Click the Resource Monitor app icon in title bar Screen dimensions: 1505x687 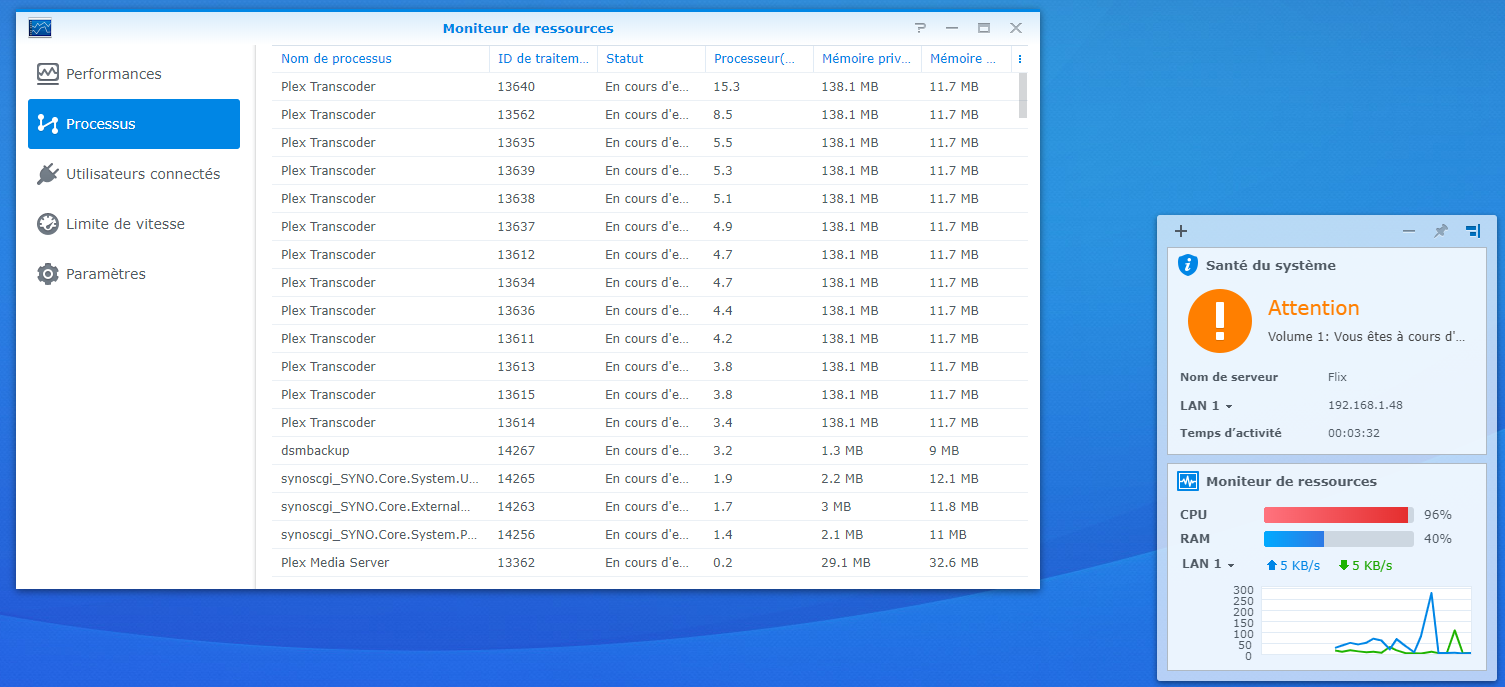coord(40,28)
